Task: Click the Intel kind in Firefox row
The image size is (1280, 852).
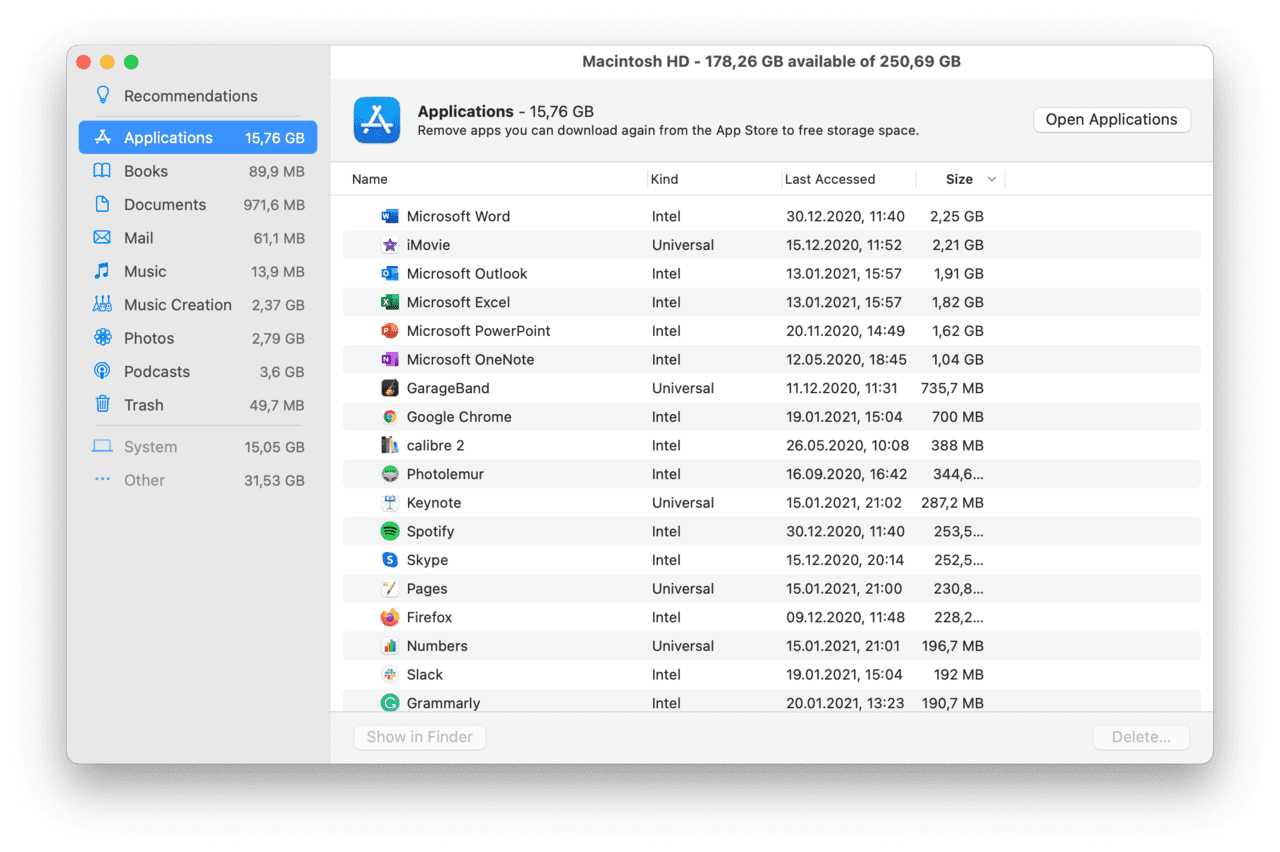Action: click(x=666, y=617)
